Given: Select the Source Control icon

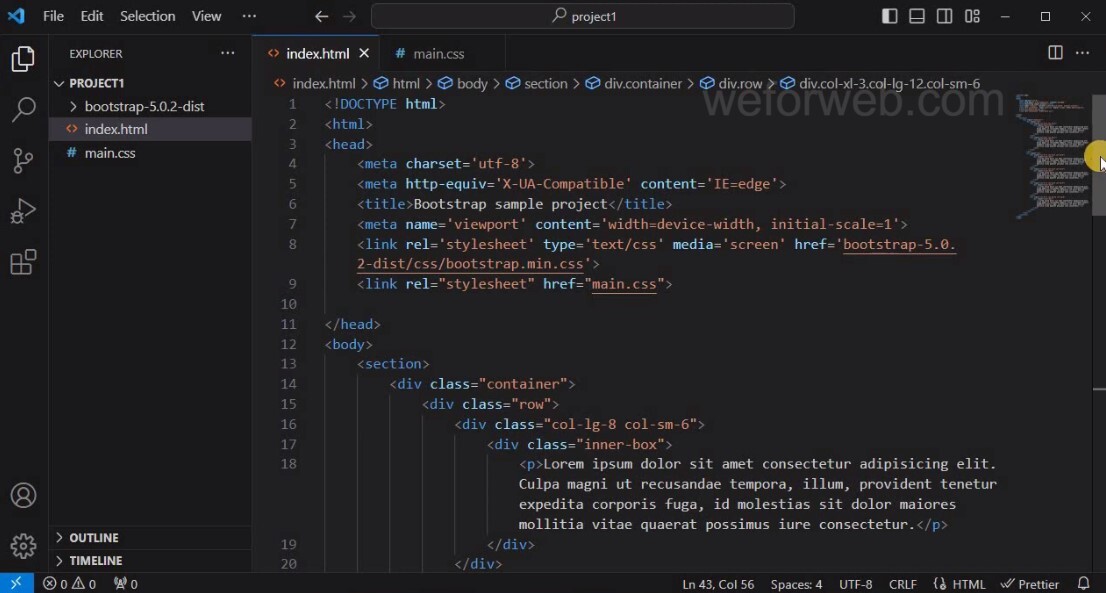Looking at the screenshot, I should [x=23, y=161].
